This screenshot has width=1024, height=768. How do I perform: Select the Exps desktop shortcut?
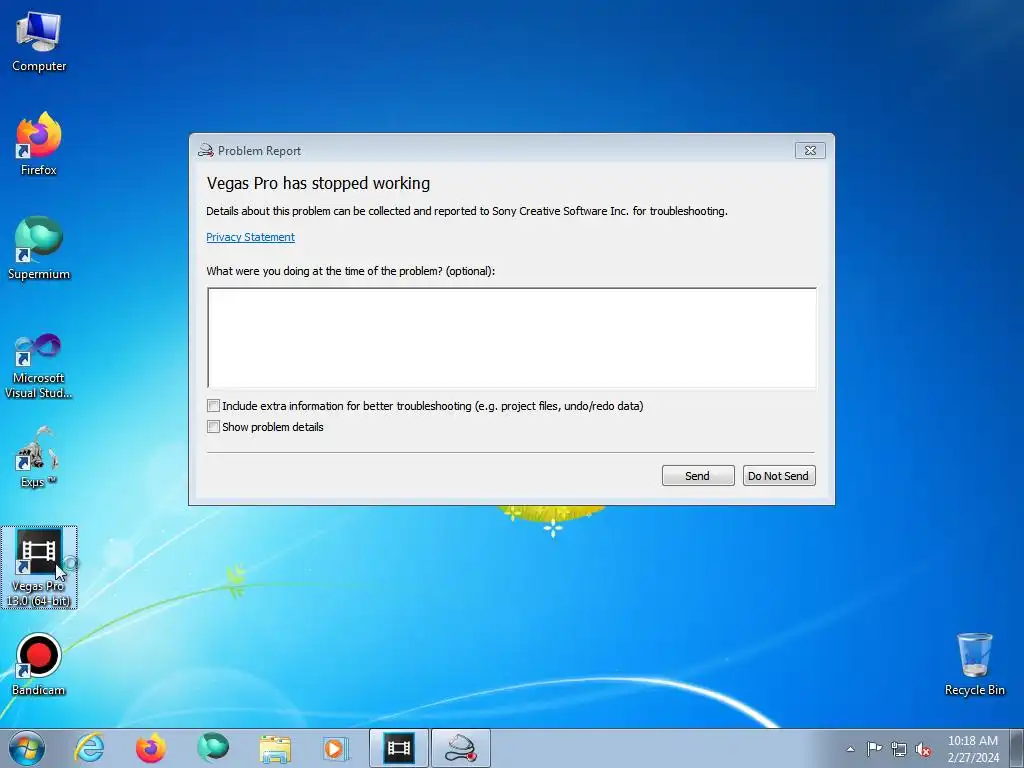click(38, 457)
